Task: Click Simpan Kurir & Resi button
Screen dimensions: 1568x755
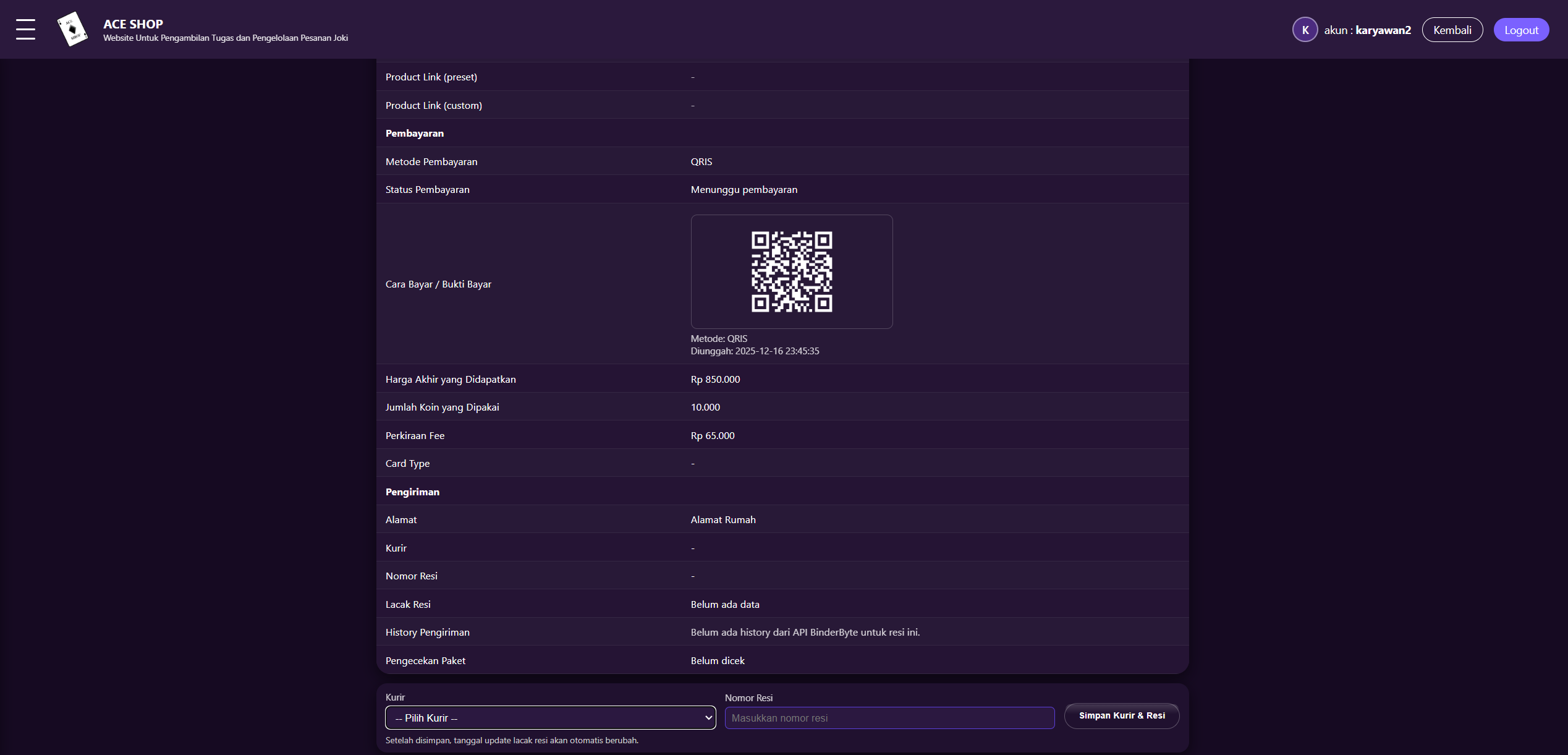Action: pyautogui.click(x=1121, y=715)
